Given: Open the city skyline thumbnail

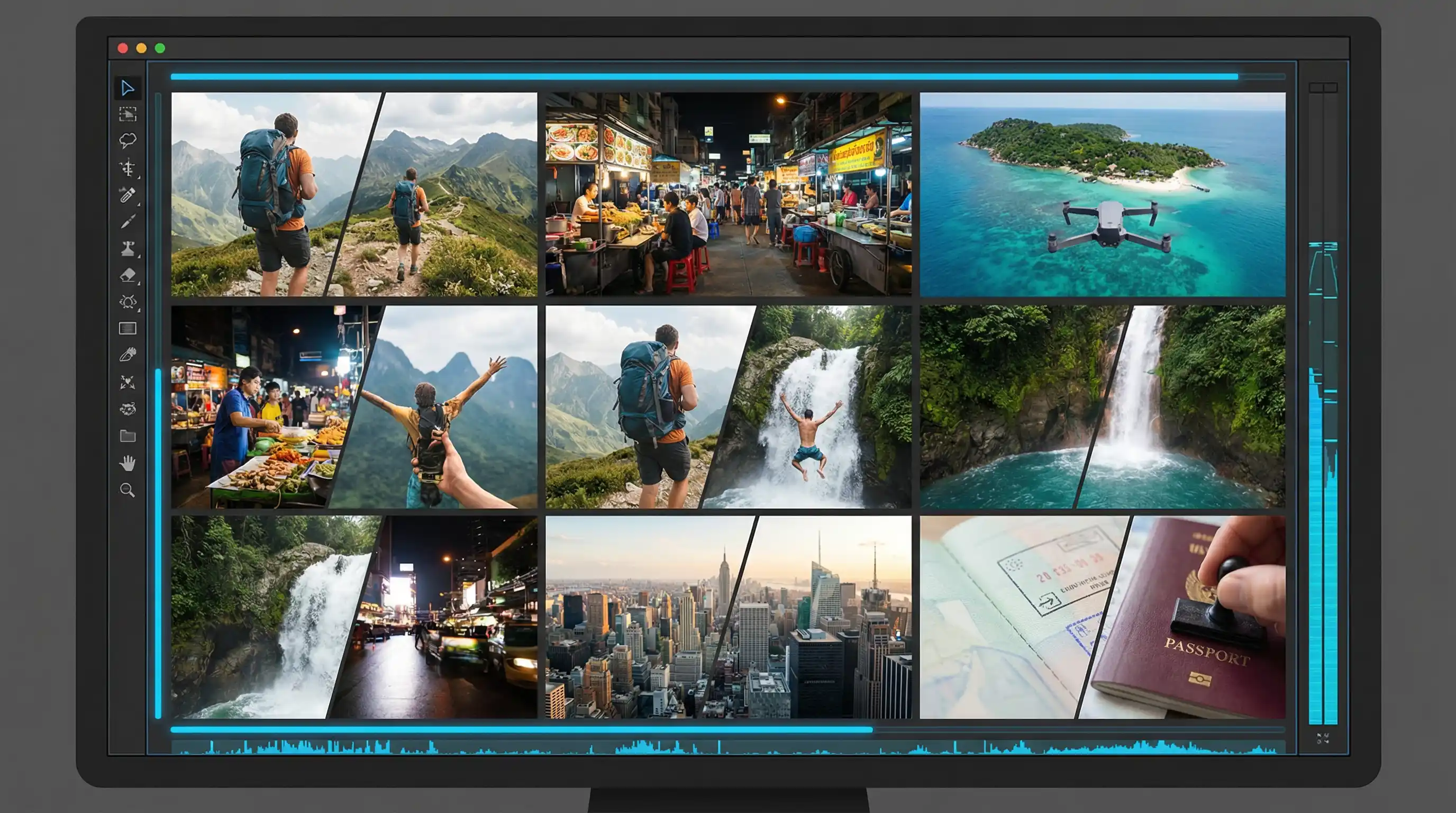Looking at the screenshot, I should pyautogui.click(x=728, y=617).
